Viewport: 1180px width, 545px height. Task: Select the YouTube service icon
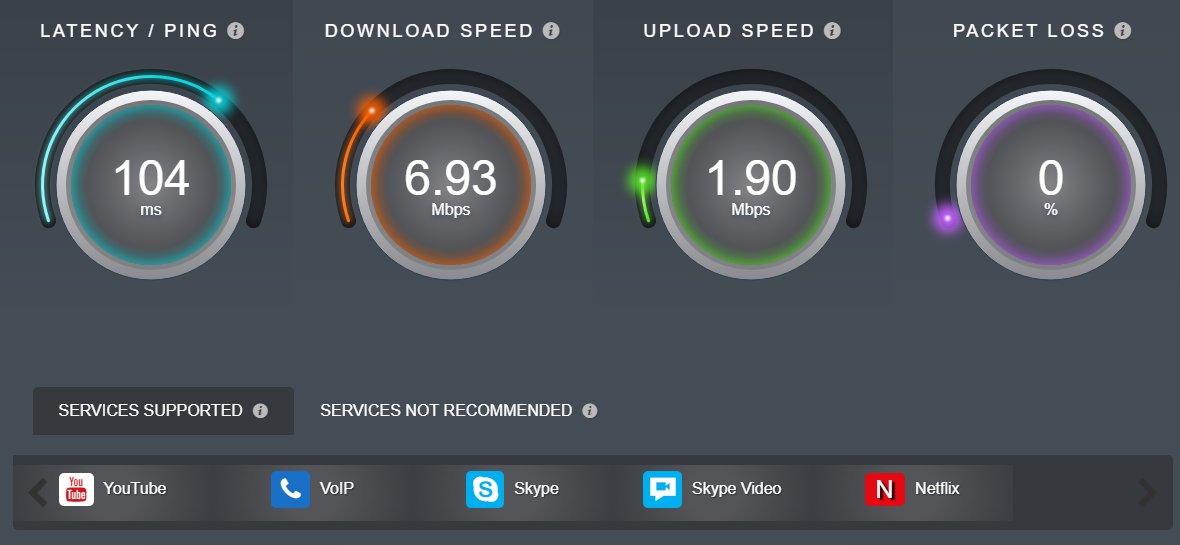pyautogui.click(x=77, y=489)
